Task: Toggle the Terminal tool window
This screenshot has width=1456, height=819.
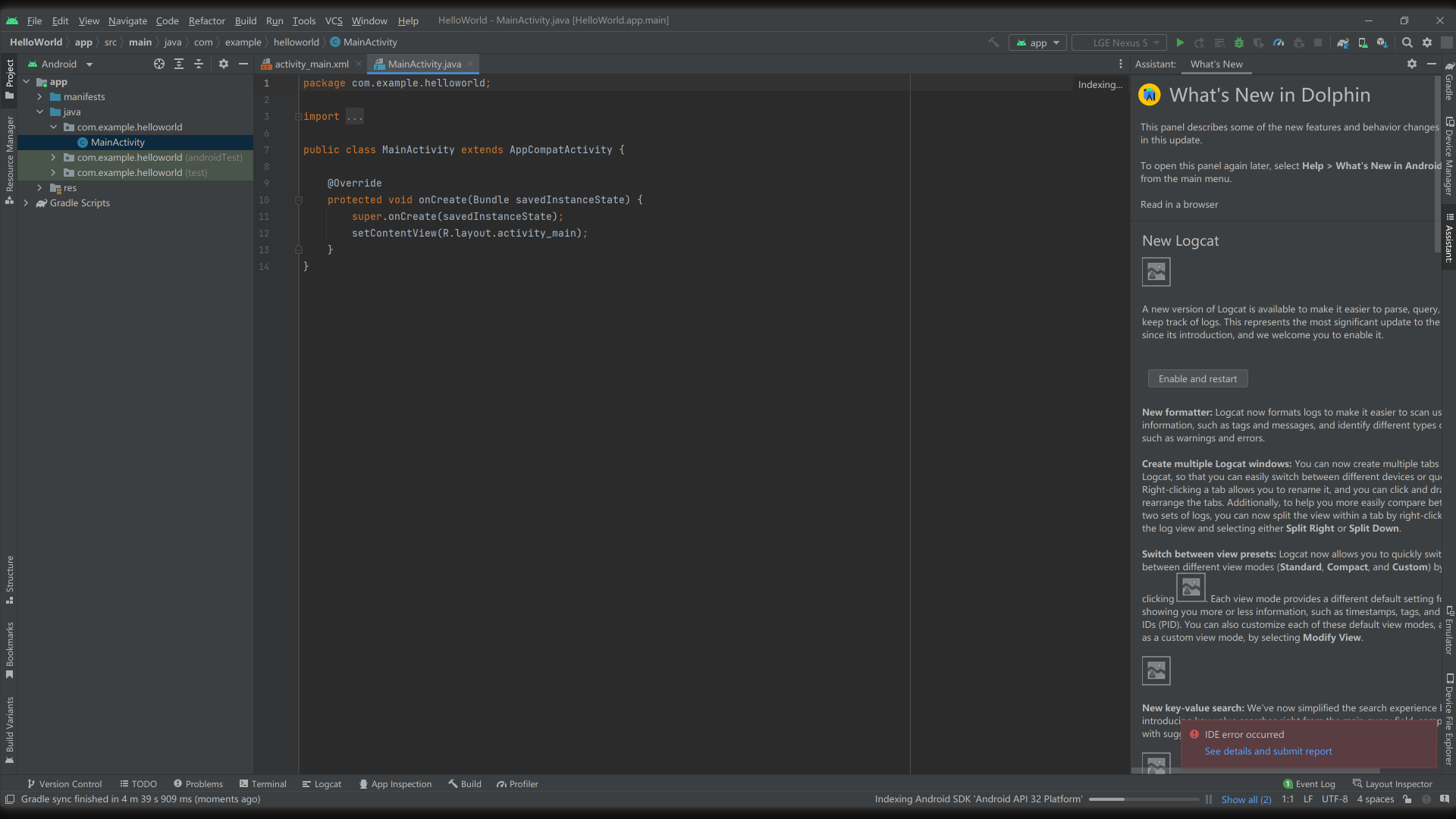Action: (x=262, y=784)
